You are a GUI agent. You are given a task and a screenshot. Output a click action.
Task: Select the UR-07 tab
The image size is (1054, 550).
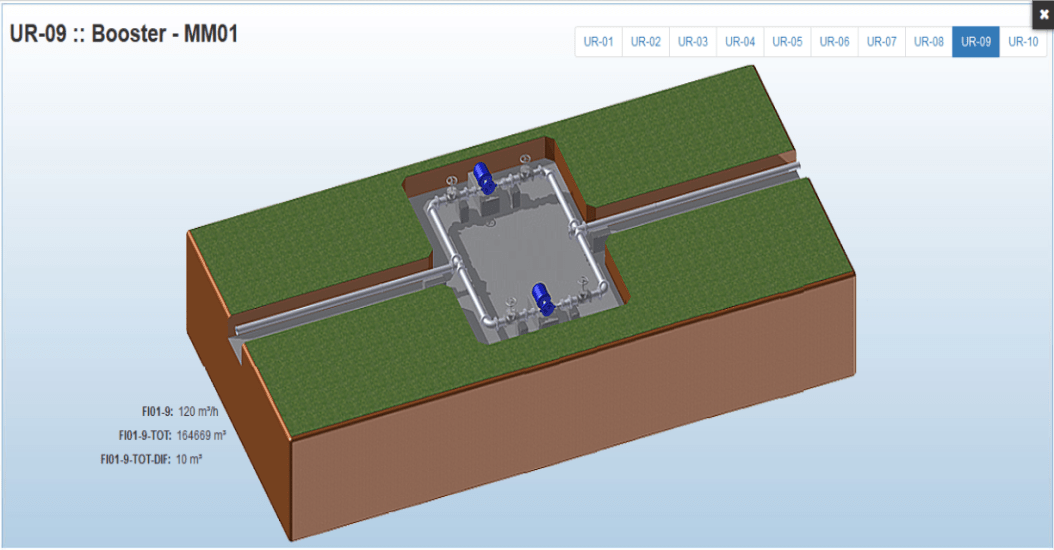882,42
